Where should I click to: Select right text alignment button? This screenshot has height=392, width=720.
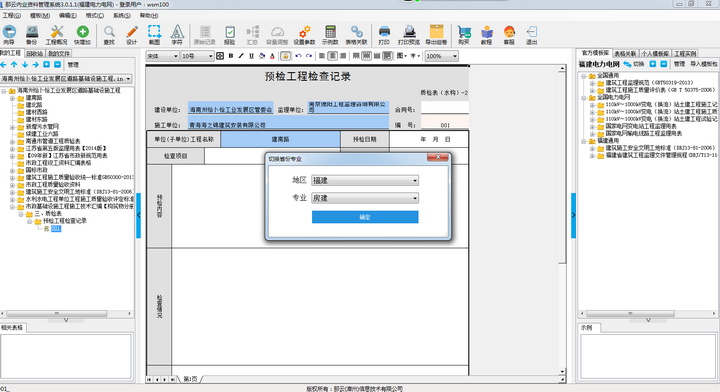pyautogui.click(x=343, y=56)
